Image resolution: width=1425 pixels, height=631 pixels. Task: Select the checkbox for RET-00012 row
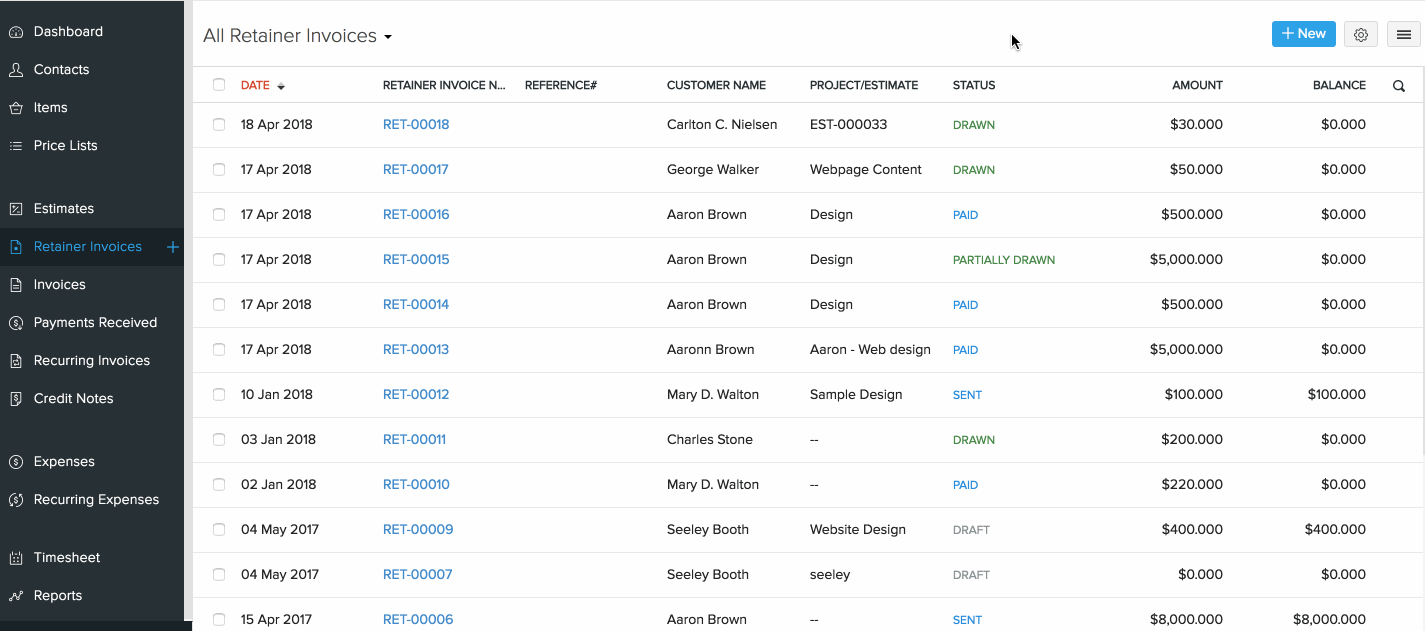219,395
